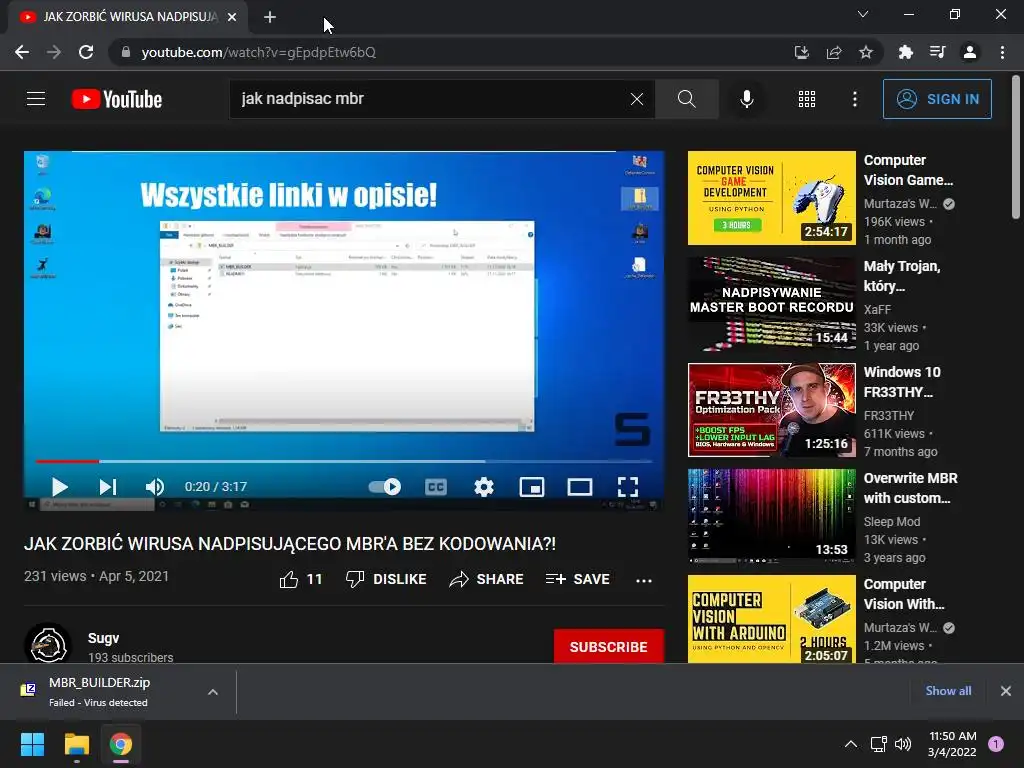Open the Windows 10 FR33THY video title
The width and height of the screenshot is (1024, 768).
(902, 382)
